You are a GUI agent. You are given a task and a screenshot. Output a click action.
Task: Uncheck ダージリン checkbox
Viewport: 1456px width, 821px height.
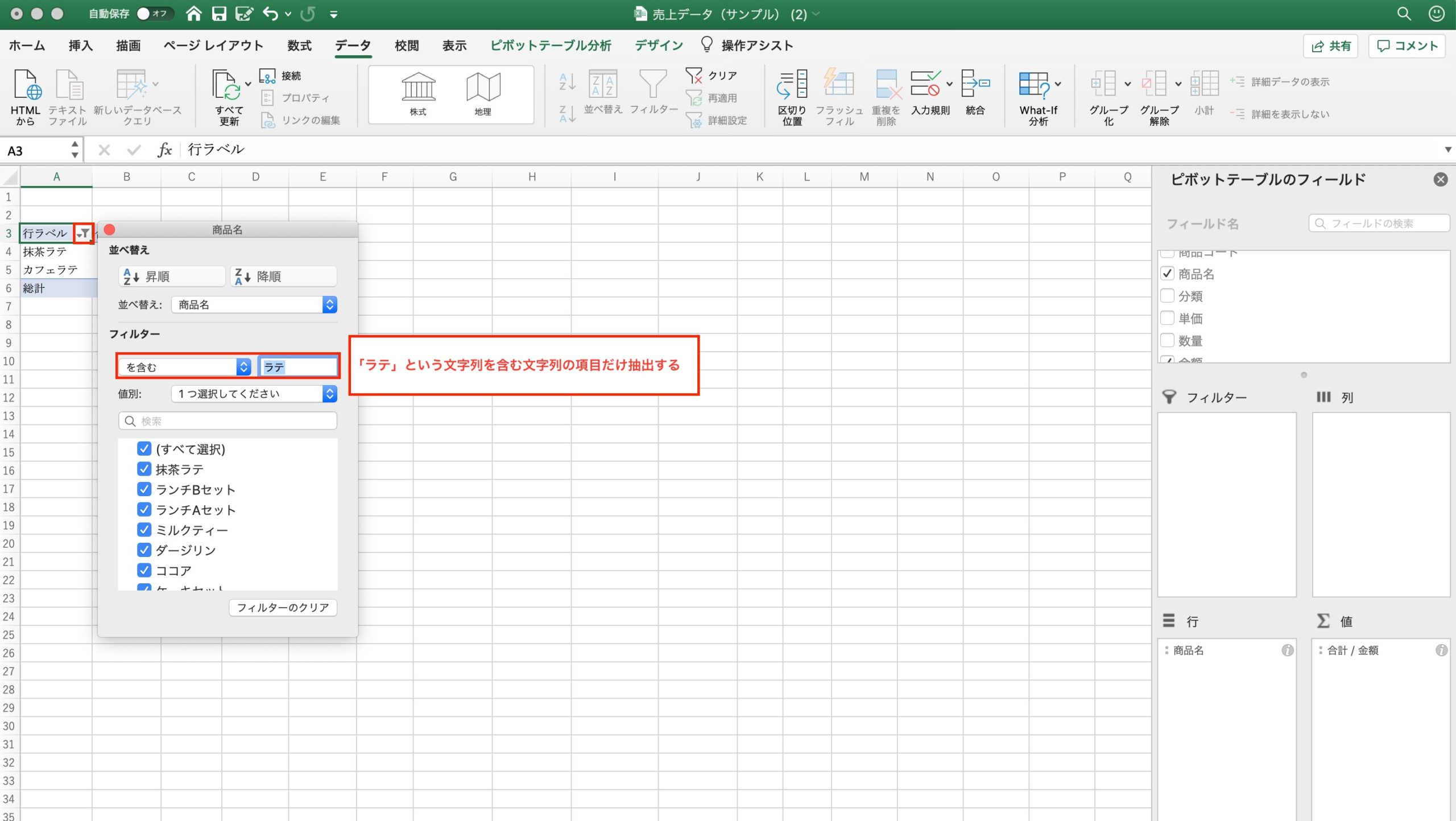tap(144, 550)
